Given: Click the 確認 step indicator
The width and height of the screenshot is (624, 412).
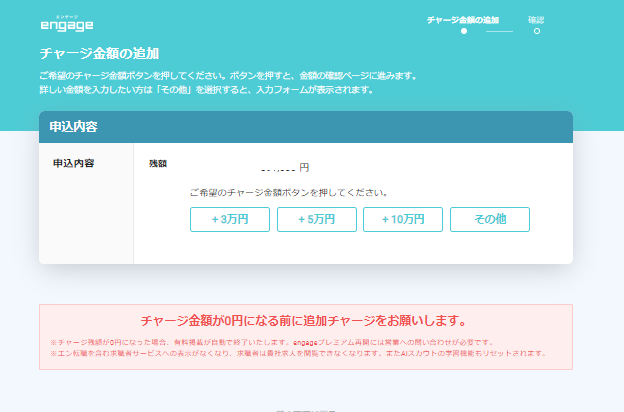Looking at the screenshot, I should pos(536,24).
